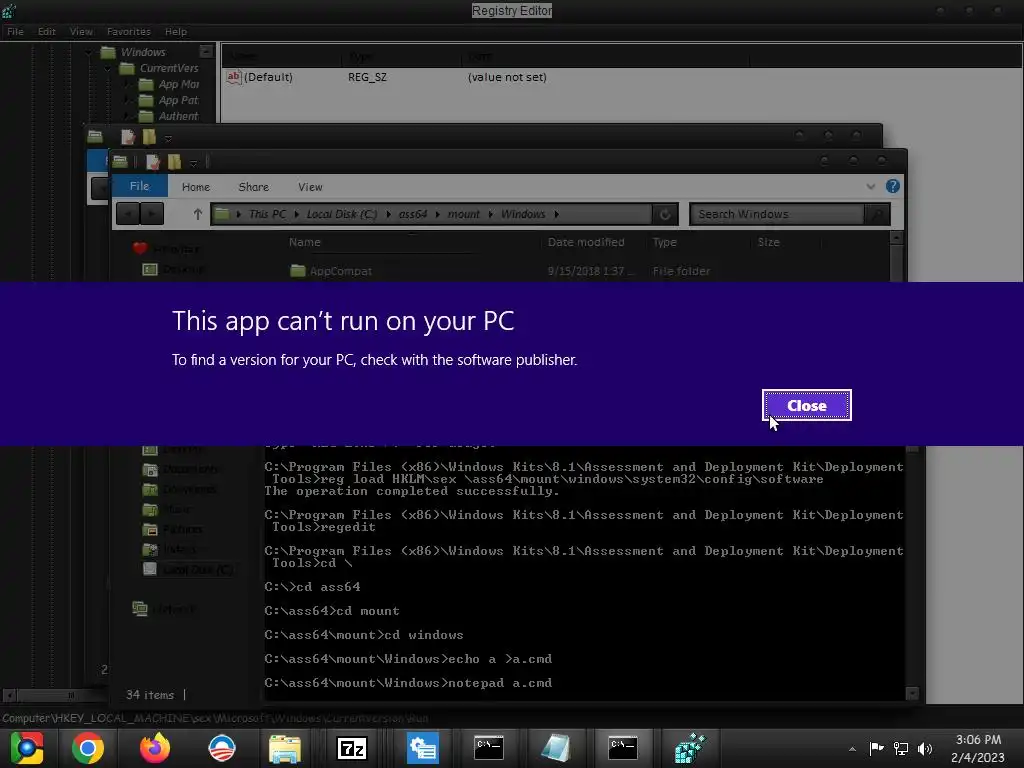Click the Close button on the error banner

[807, 406]
